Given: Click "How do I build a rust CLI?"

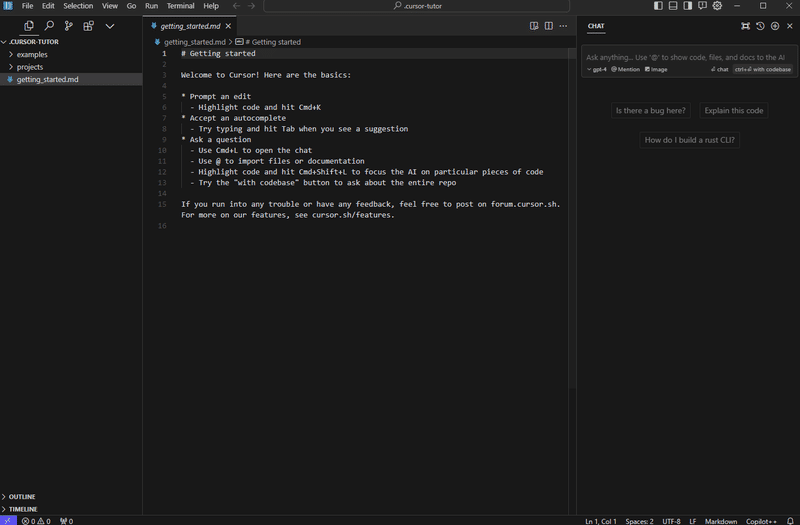Looking at the screenshot, I should coord(690,140).
